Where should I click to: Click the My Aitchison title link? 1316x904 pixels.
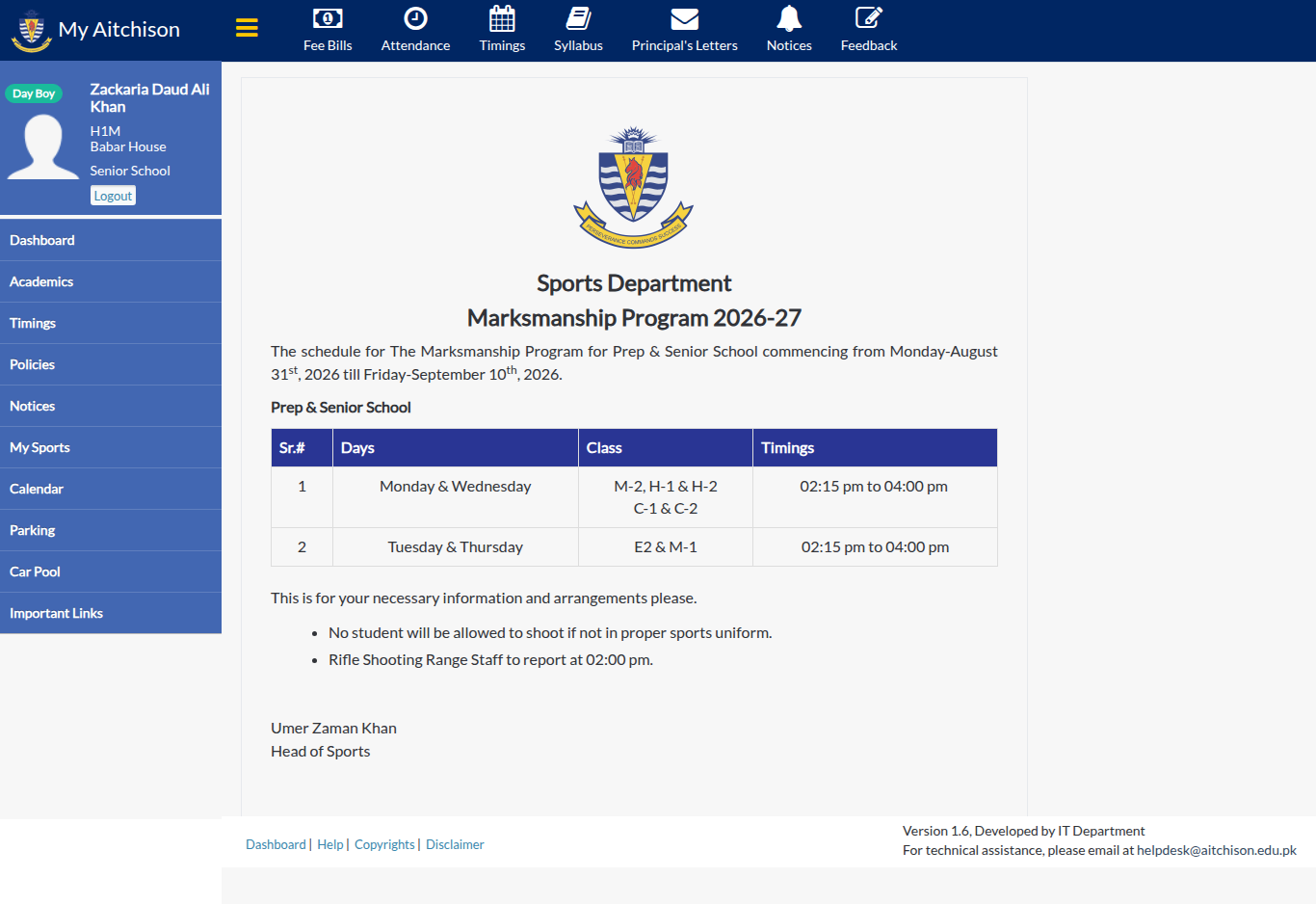pos(119,30)
